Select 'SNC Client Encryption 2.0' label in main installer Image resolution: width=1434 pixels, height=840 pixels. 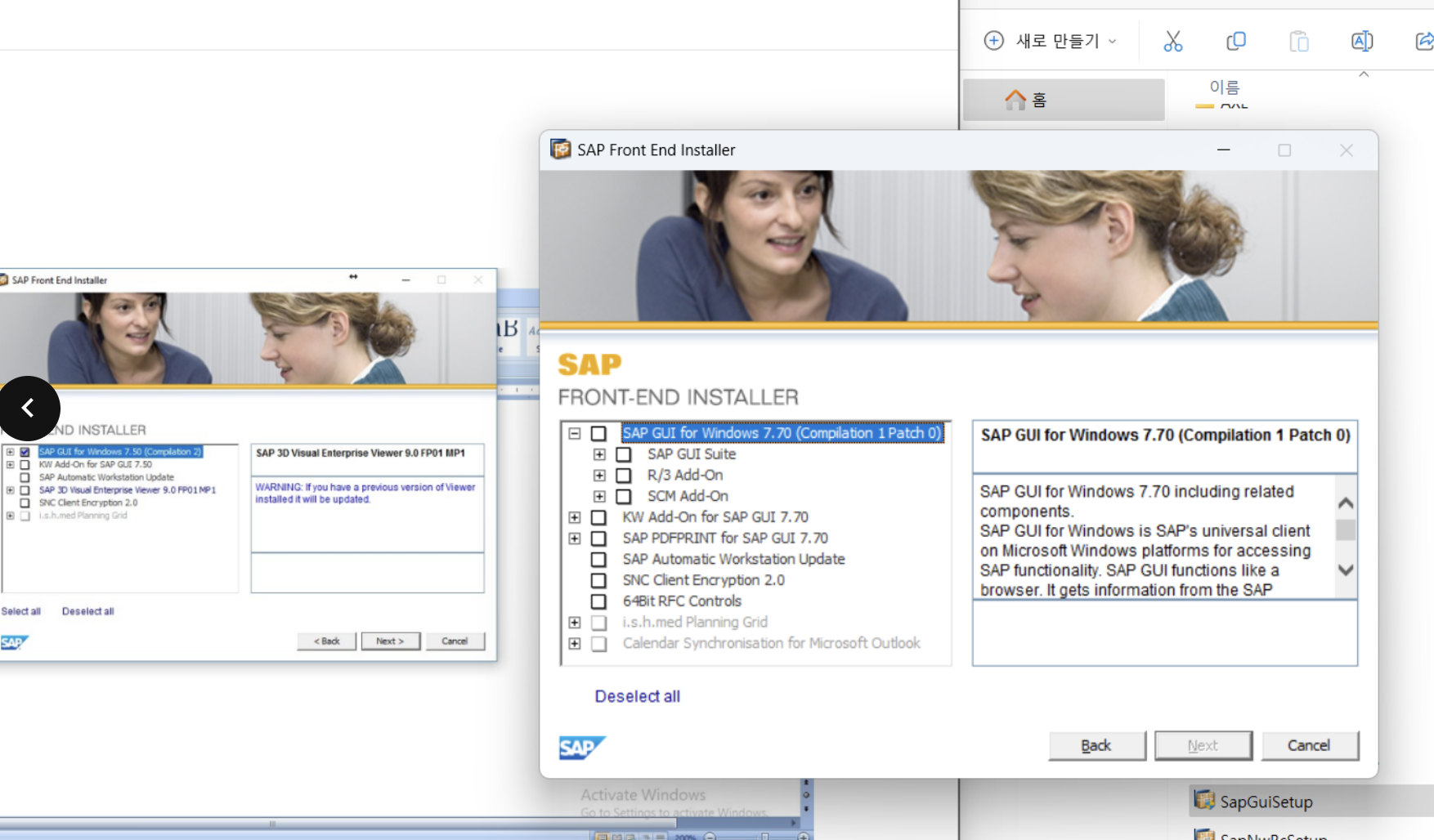[x=703, y=580]
